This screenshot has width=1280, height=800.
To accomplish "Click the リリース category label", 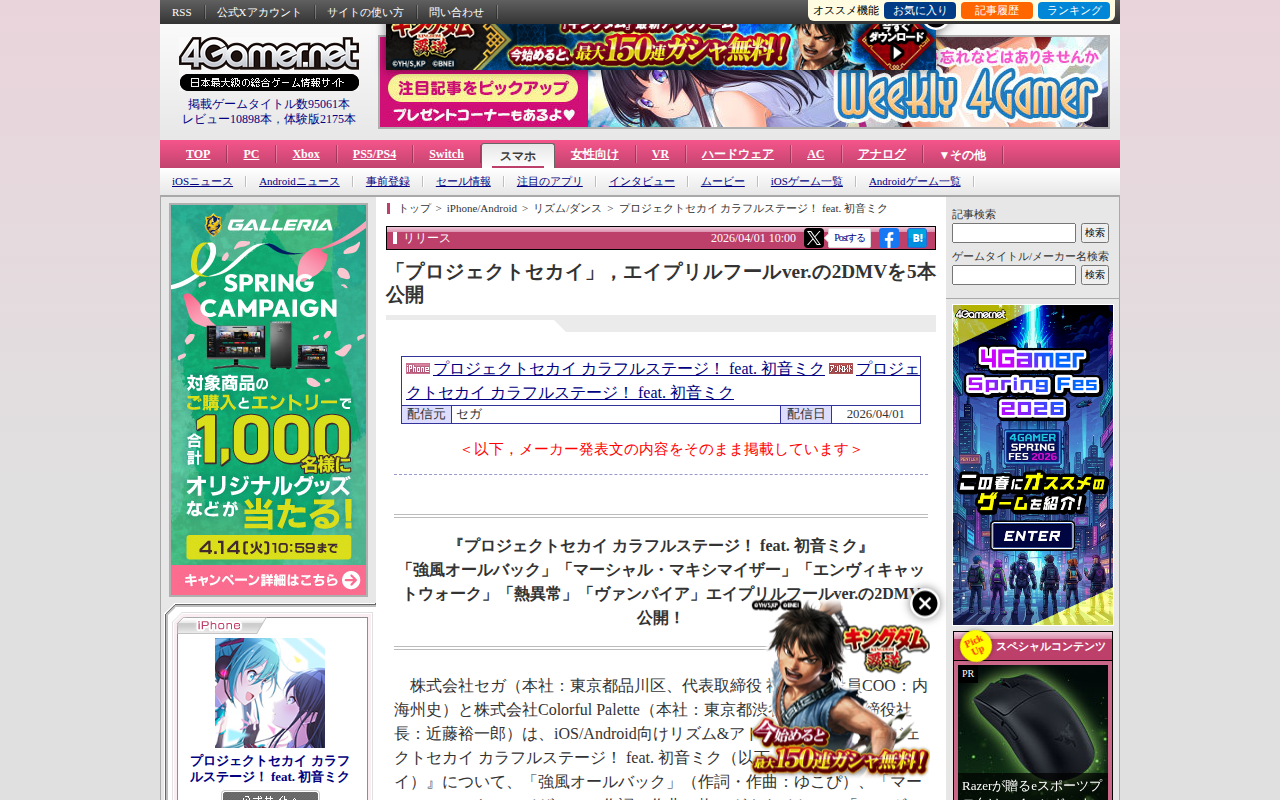I will coord(427,238).
